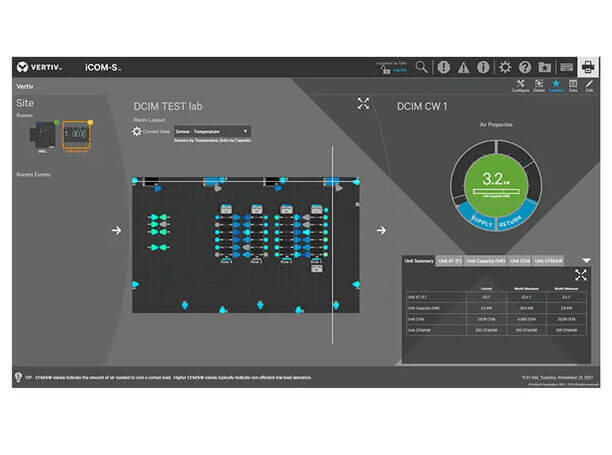This screenshot has height=455, width=612.
Task: Toggle the Favorites star
Action: point(556,86)
